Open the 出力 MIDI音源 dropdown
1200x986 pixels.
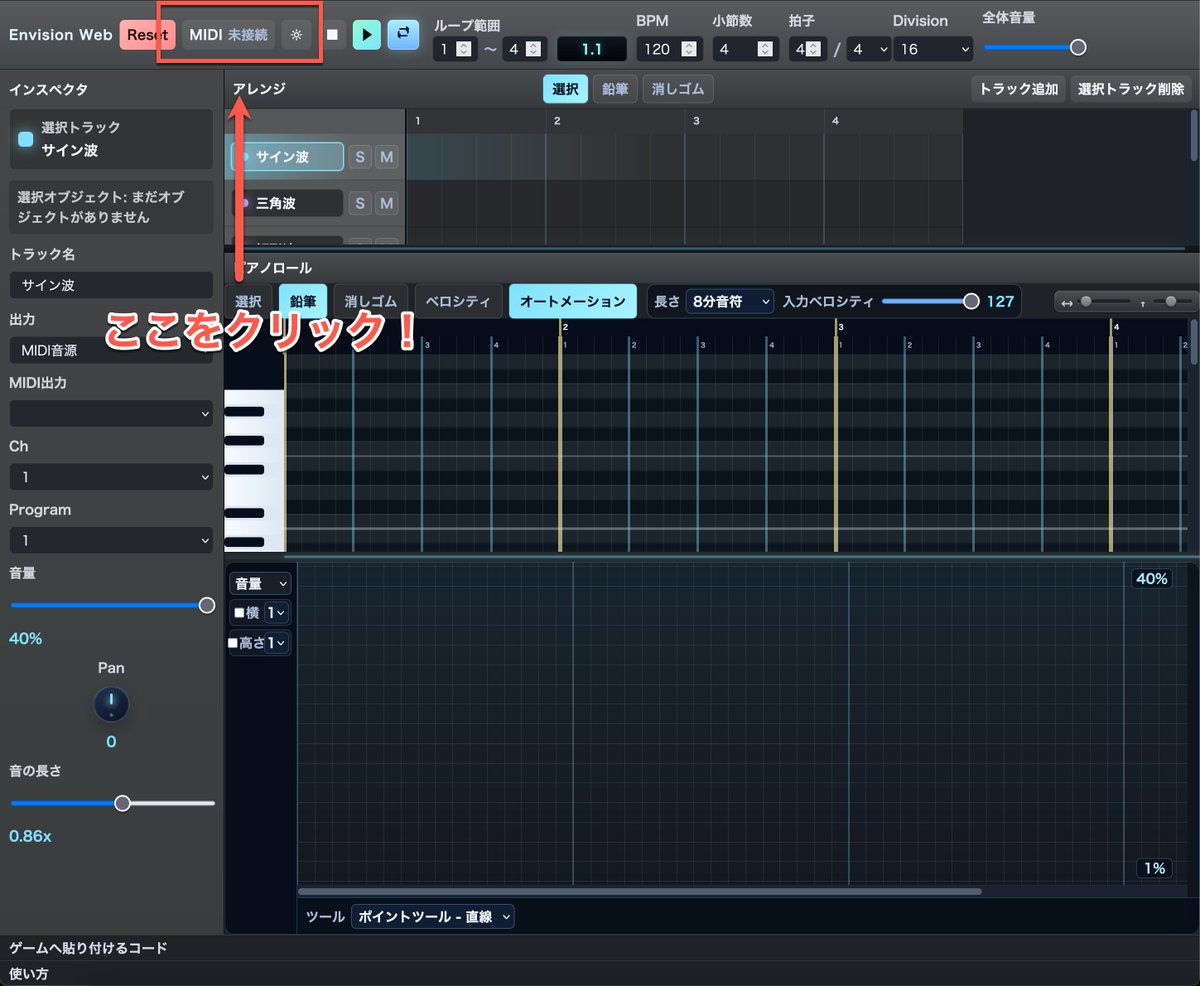tap(111, 349)
